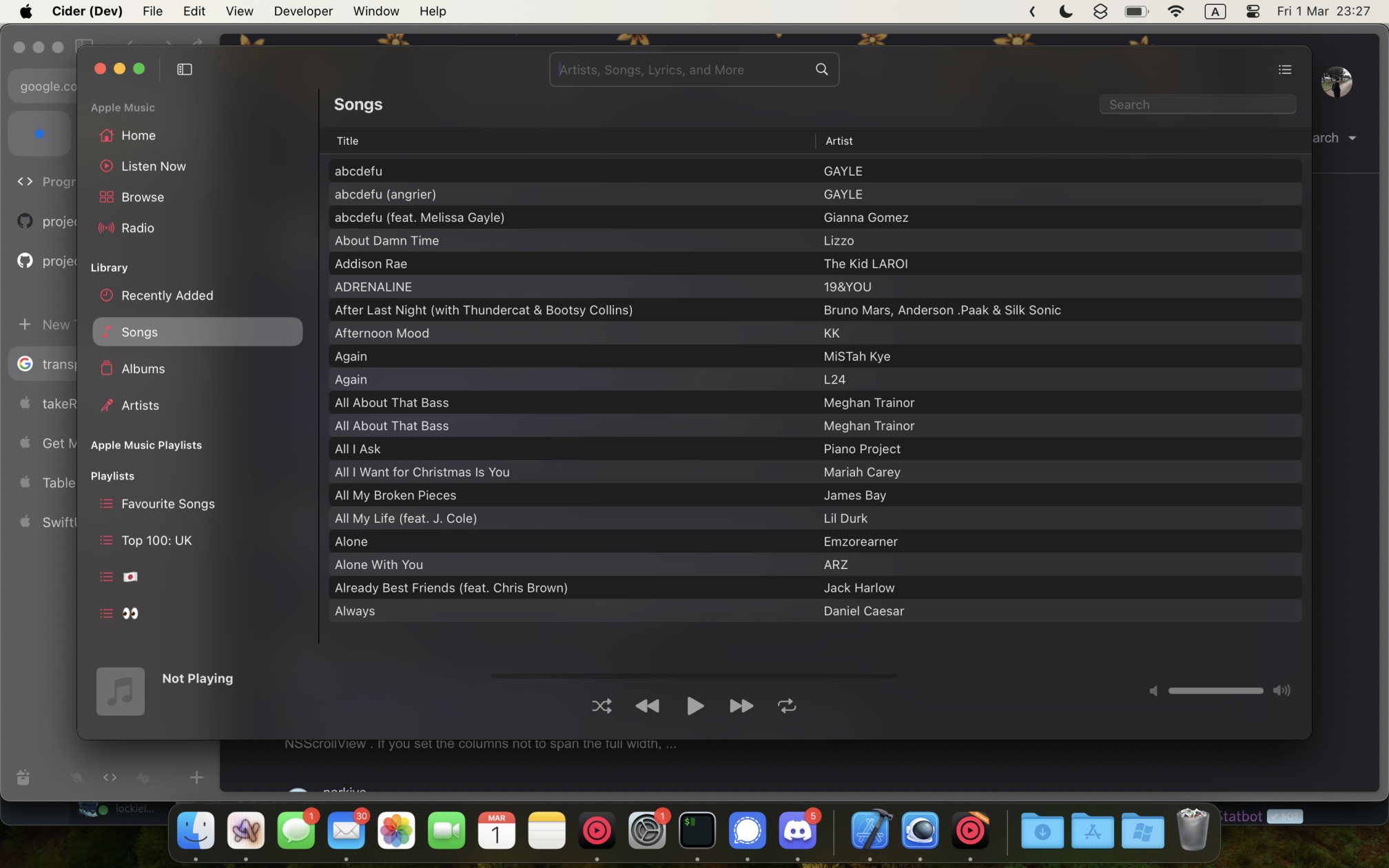
Task: Click the magnifier icon in the search bar
Action: tap(821, 70)
